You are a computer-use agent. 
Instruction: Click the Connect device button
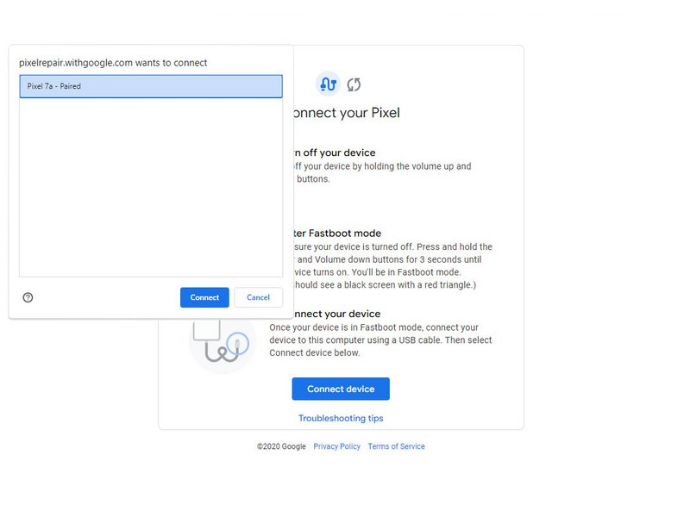340,389
